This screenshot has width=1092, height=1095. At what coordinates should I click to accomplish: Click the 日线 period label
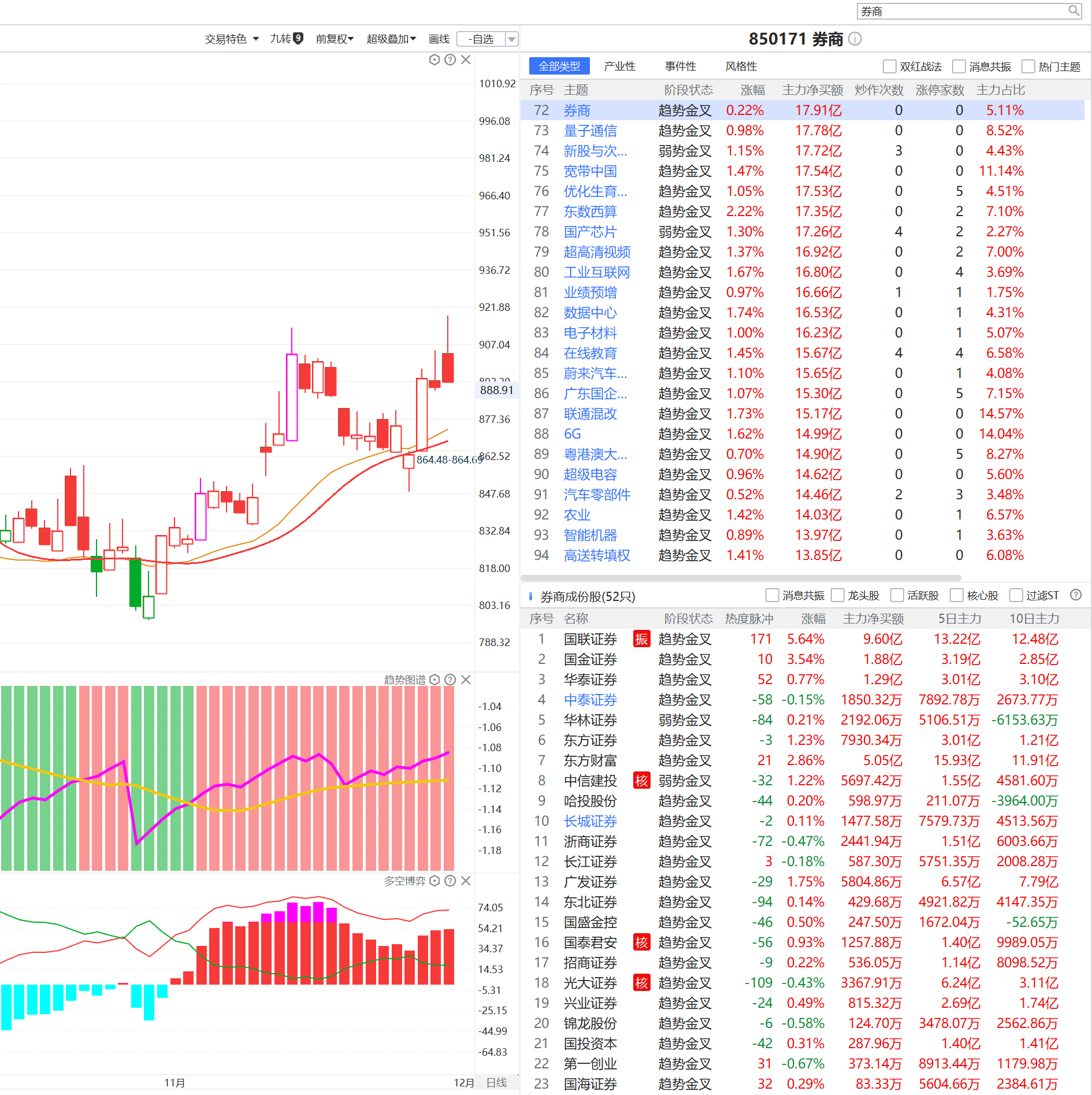click(x=497, y=1082)
